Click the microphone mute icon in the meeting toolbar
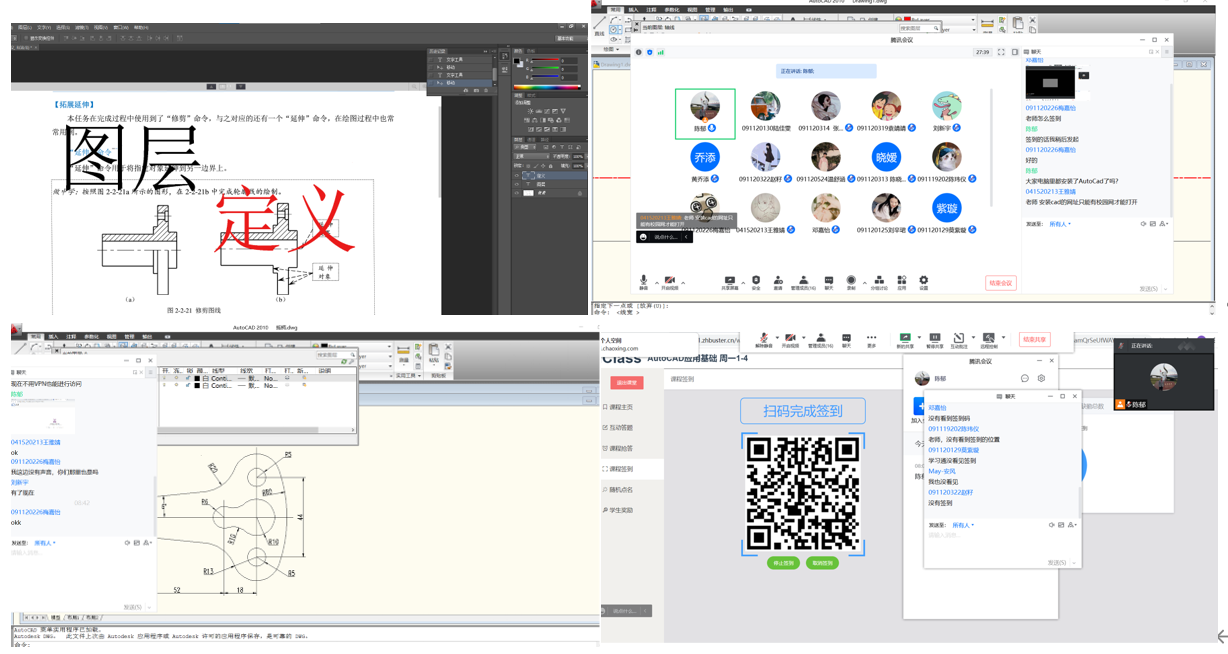1228x654 pixels. [643, 280]
